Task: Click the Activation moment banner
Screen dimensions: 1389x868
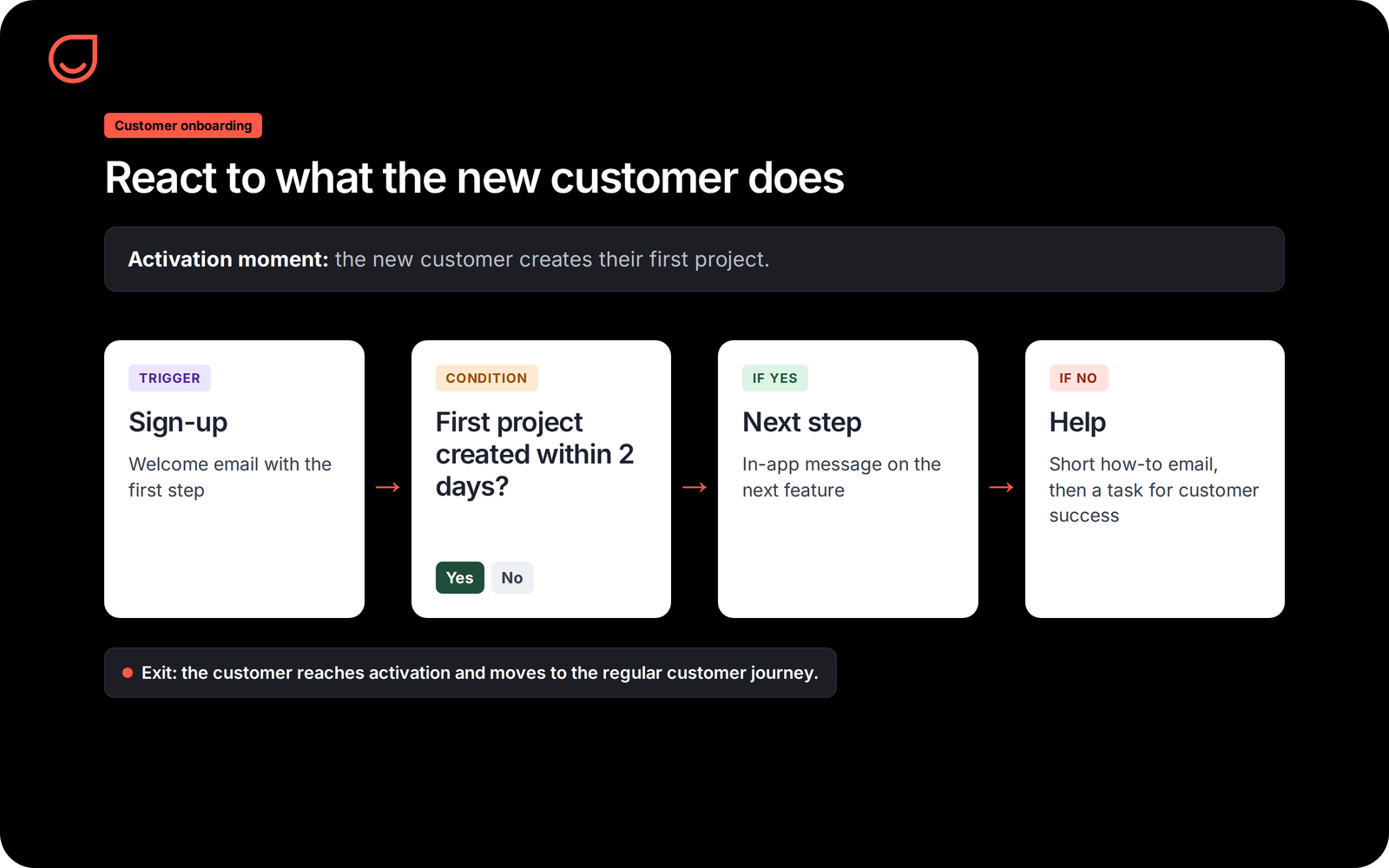Action: pos(694,260)
